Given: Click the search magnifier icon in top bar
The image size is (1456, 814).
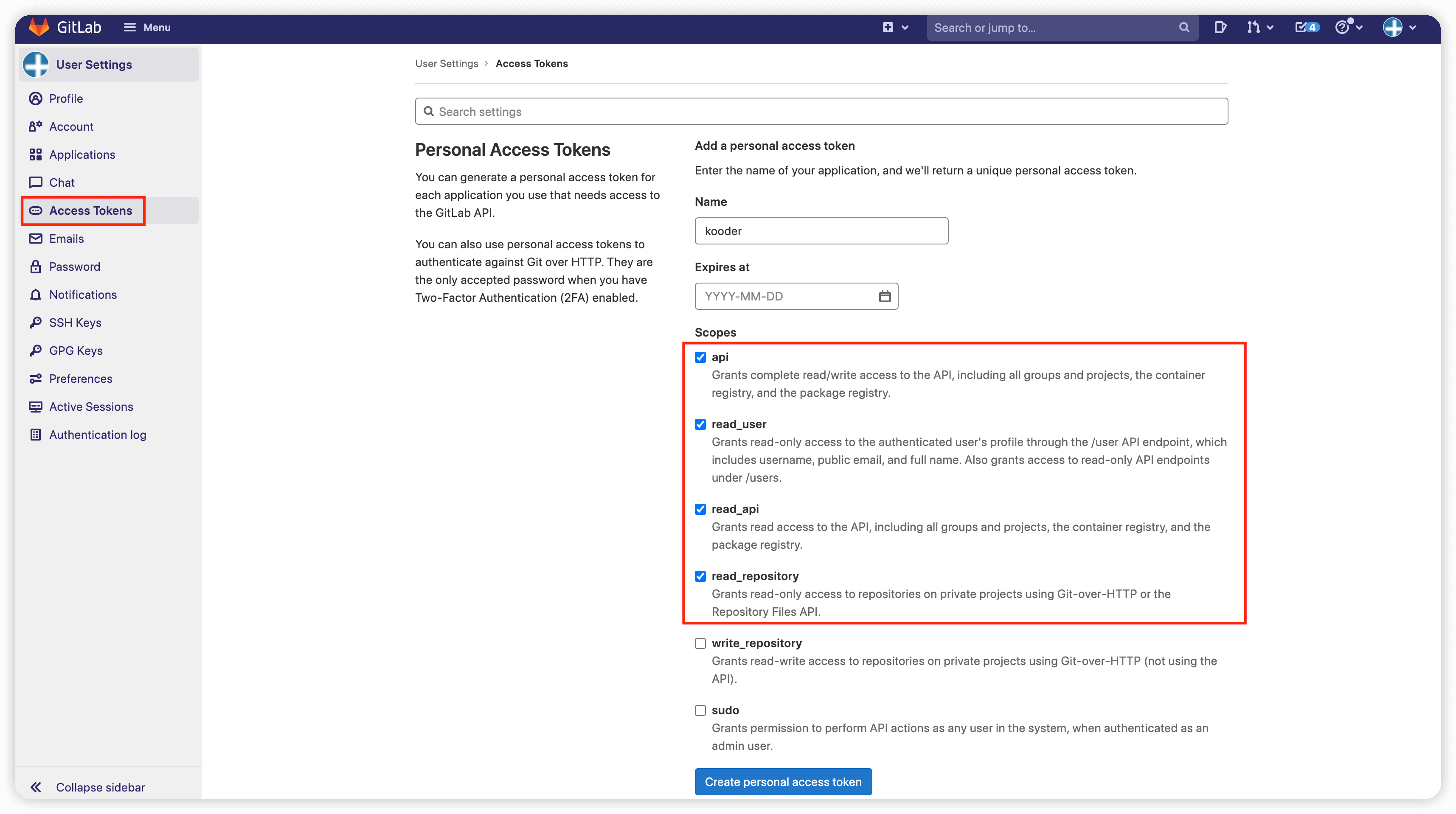Looking at the screenshot, I should click(x=1184, y=27).
